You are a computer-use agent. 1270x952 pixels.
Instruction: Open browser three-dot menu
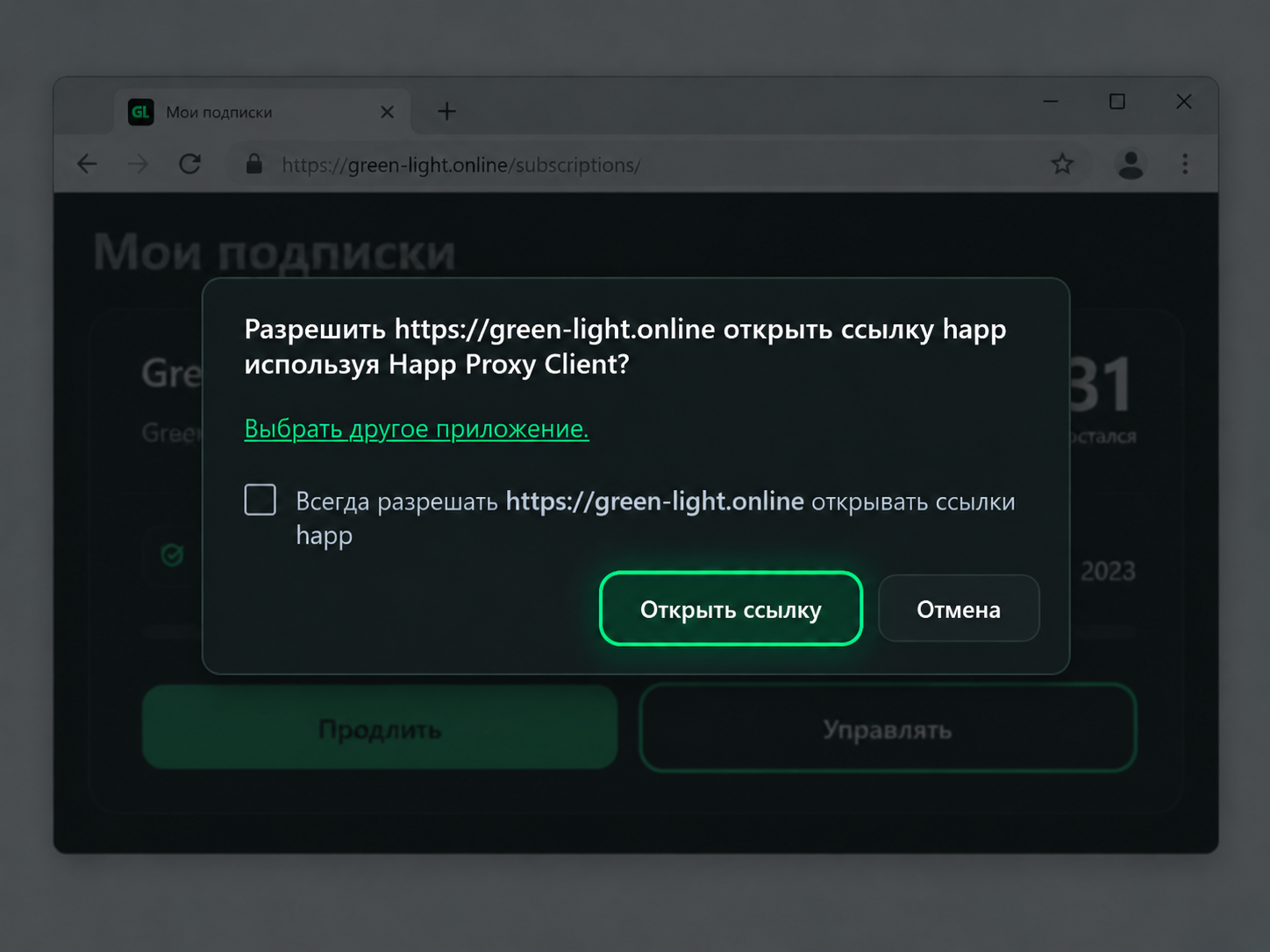click(1185, 164)
